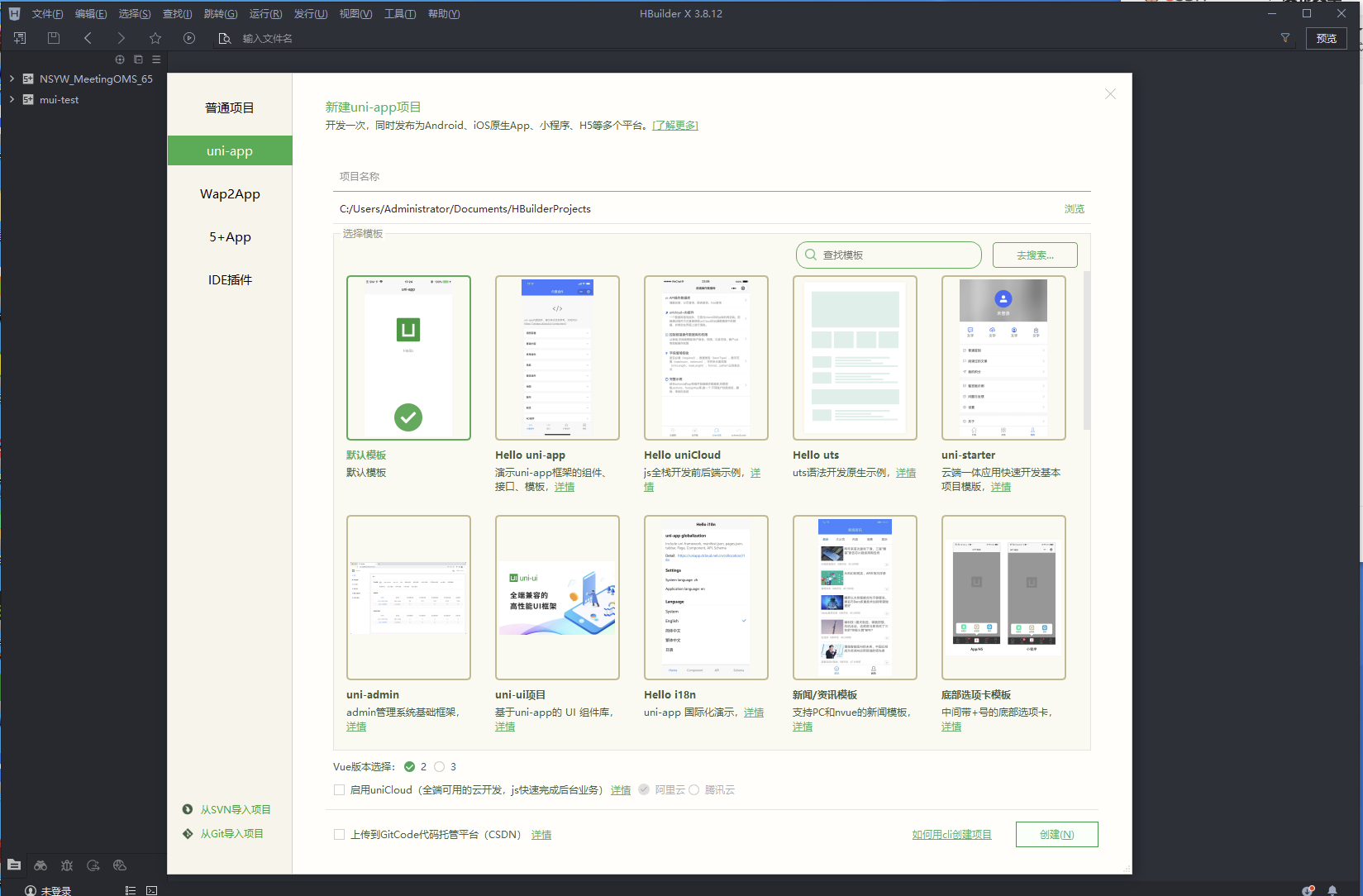Open the 工具(T) menu

point(400,13)
